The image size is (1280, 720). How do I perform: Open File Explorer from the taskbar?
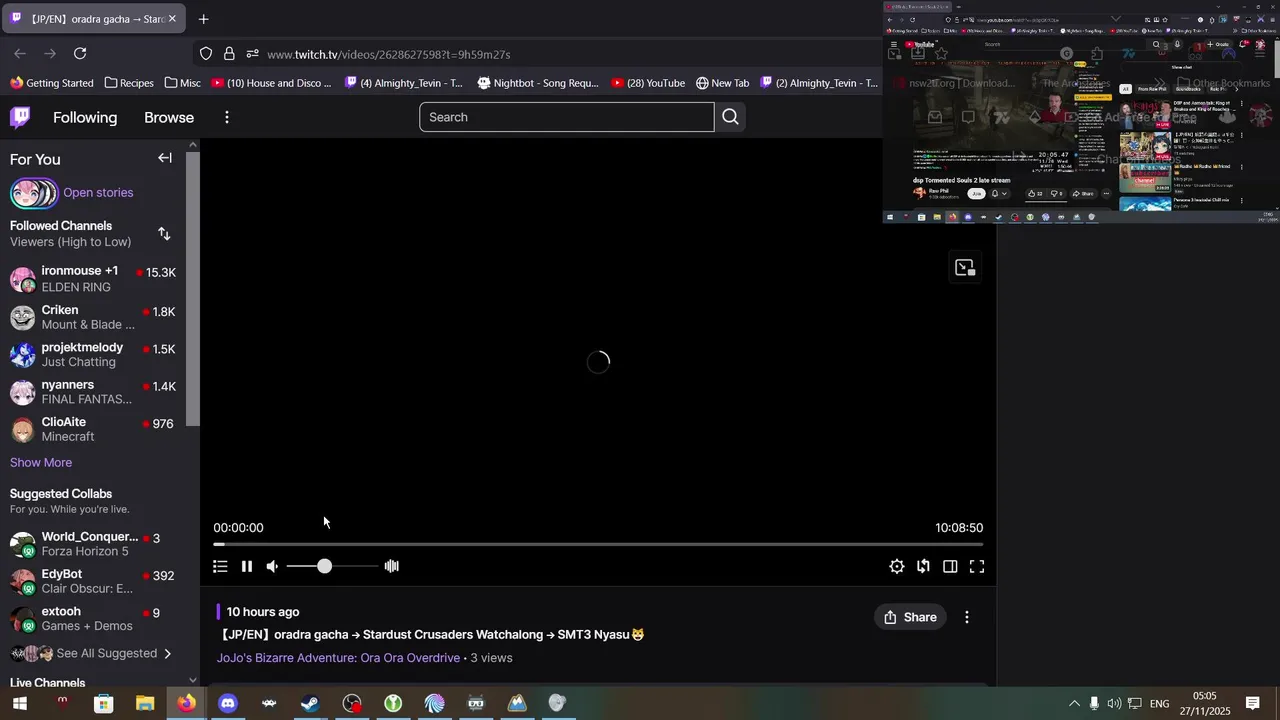coord(145,704)
